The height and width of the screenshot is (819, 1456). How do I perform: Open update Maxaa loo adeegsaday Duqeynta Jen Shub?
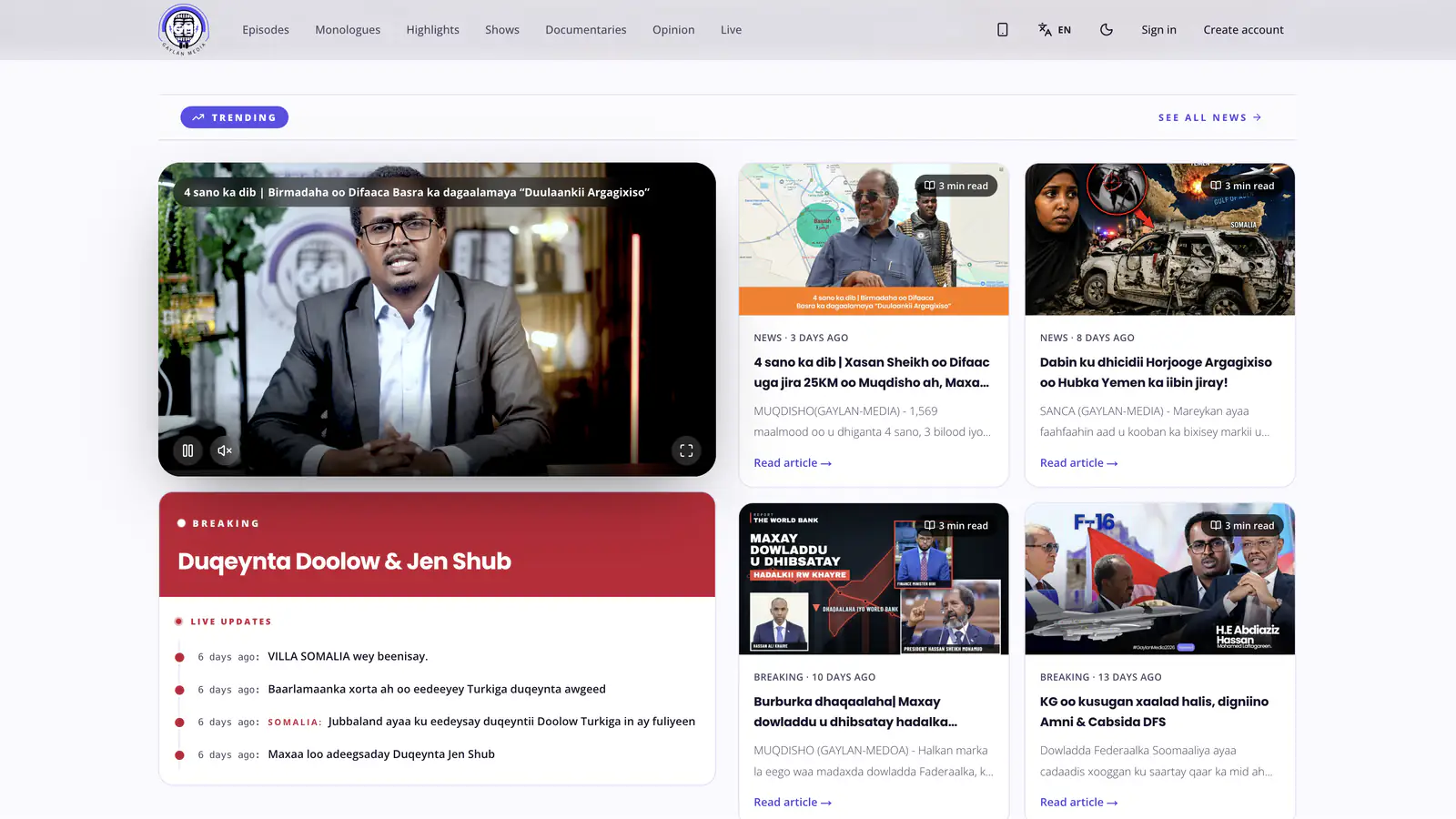381,754
